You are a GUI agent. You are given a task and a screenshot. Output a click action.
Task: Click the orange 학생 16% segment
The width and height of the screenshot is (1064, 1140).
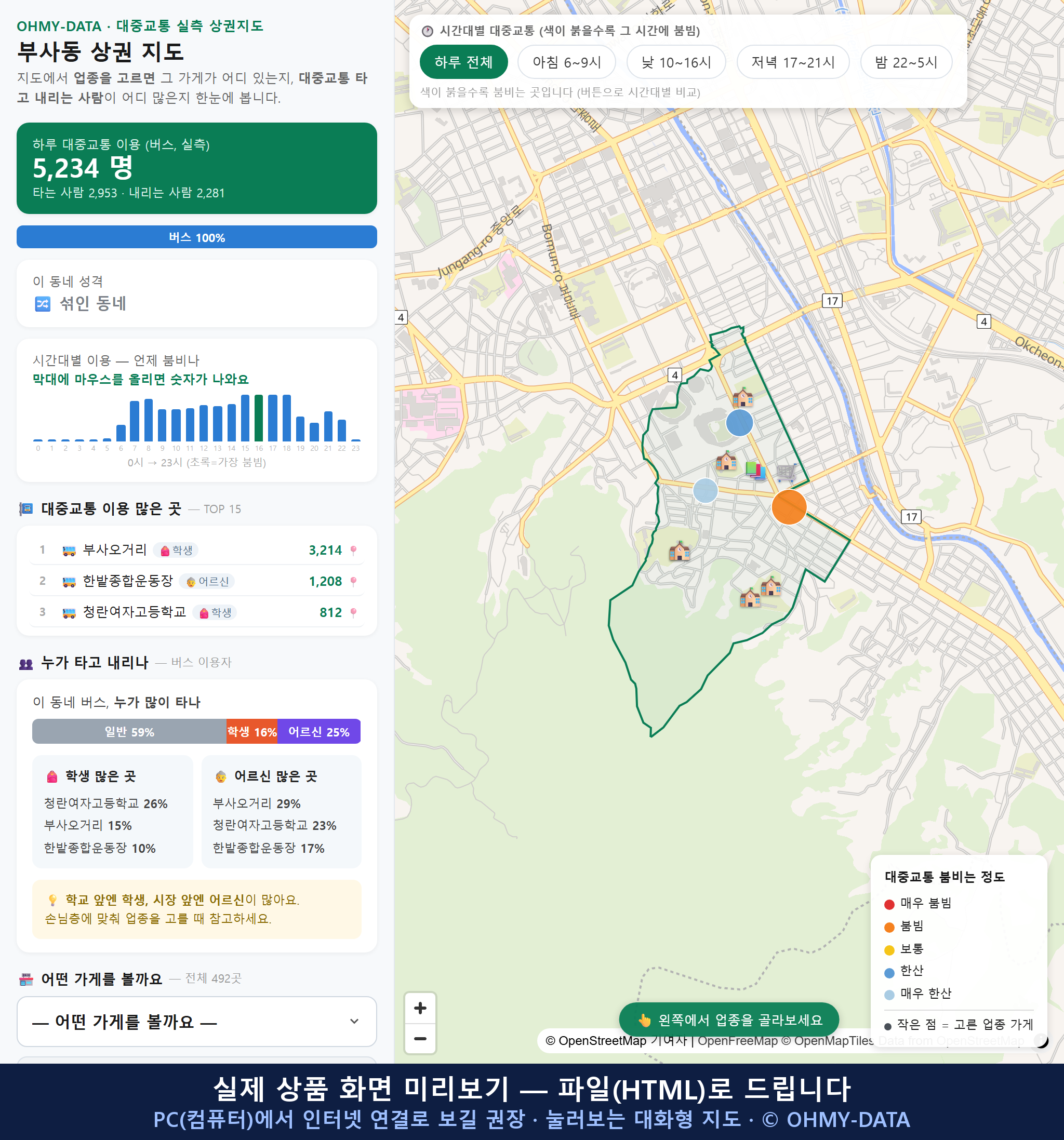click(x=252, y=732)
